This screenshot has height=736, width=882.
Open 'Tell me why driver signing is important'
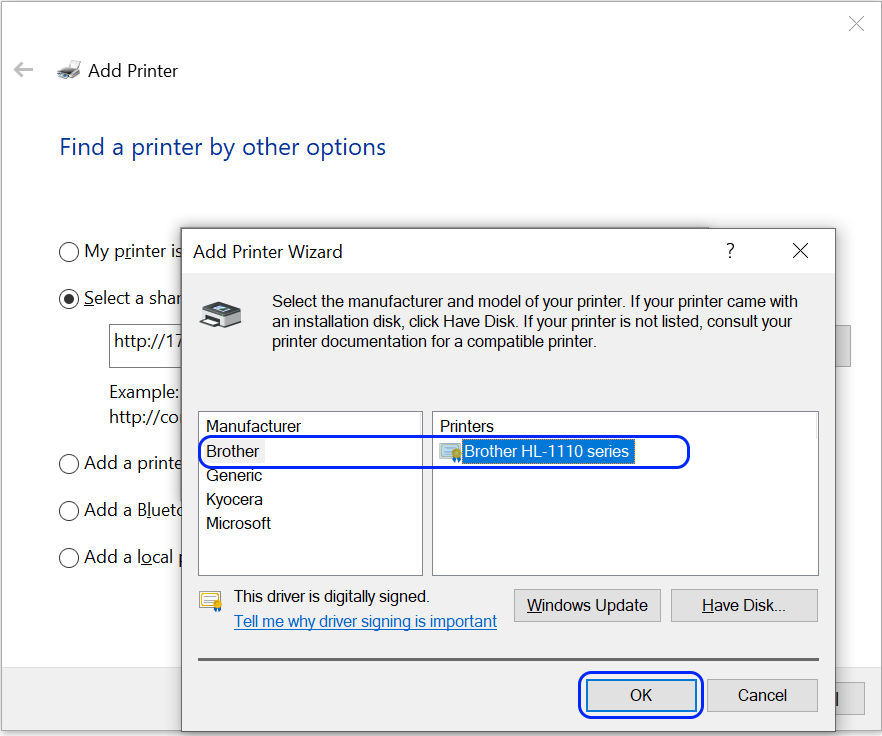coord(366,621)
